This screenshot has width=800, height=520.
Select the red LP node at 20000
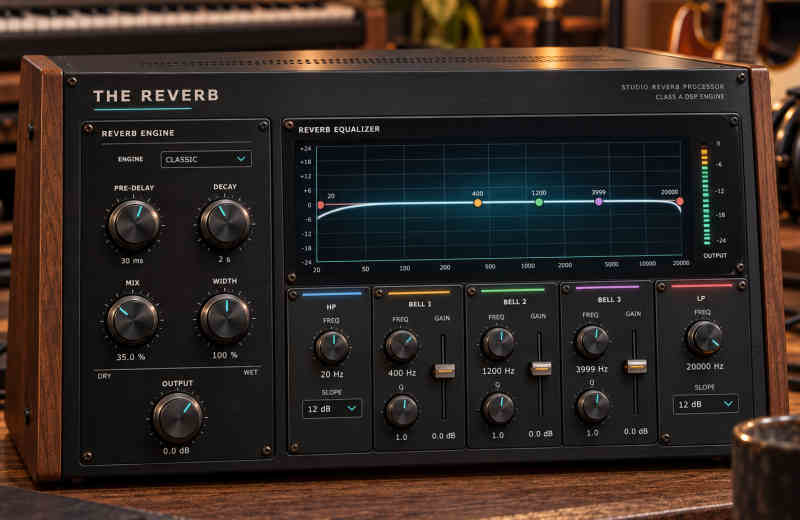point(680,202)
